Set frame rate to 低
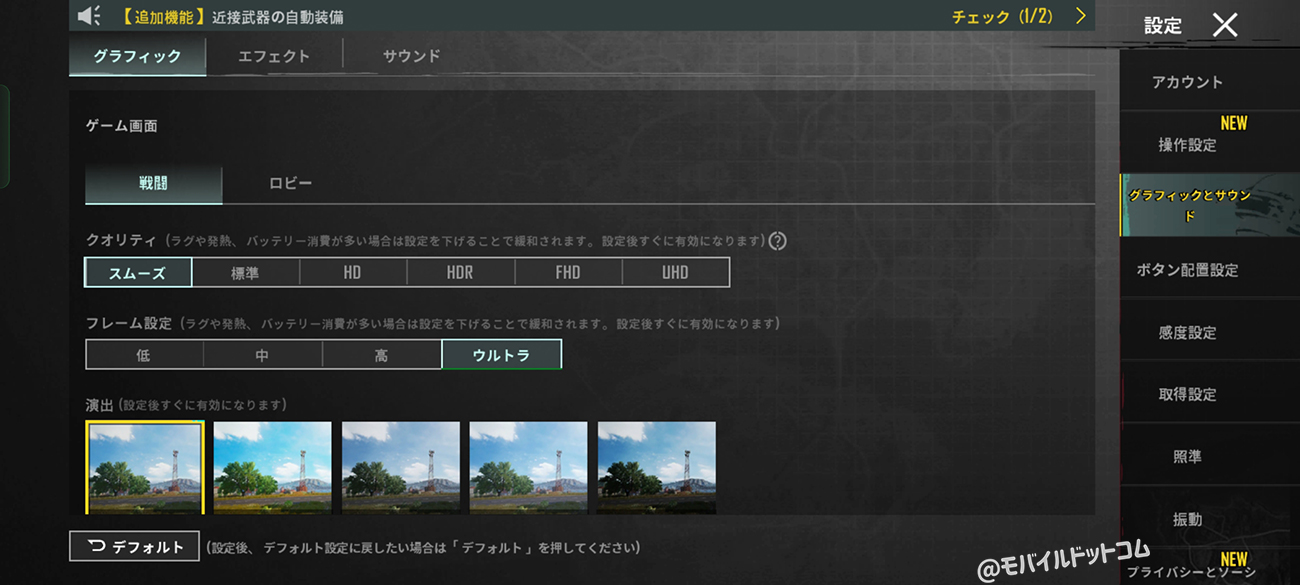 144,355
